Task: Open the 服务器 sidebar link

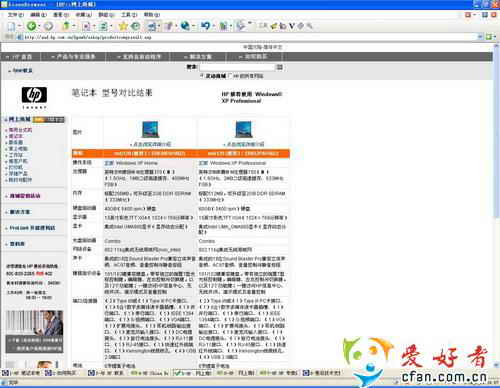Action: click(16, 142)
